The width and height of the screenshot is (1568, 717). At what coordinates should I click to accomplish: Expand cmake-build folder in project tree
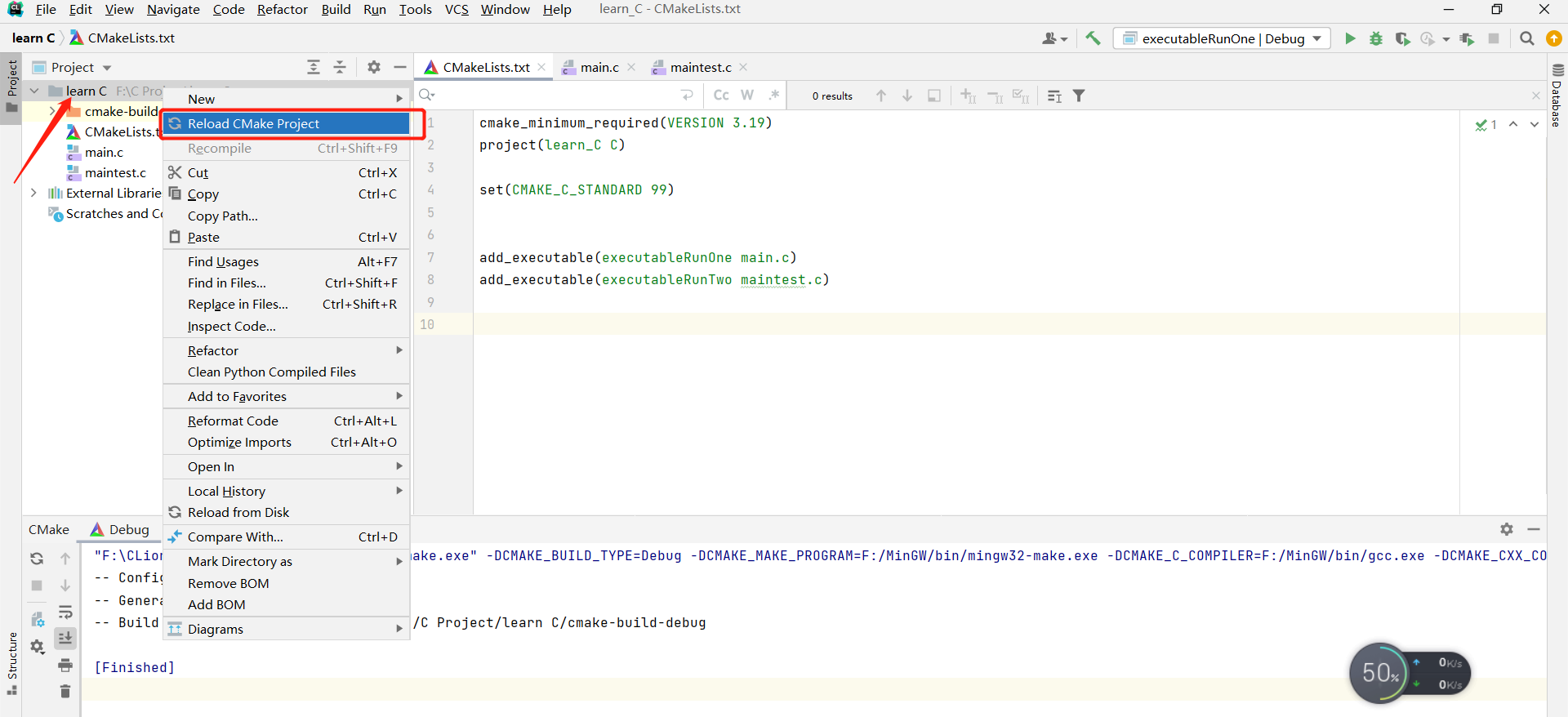click(x=52, y=111)
